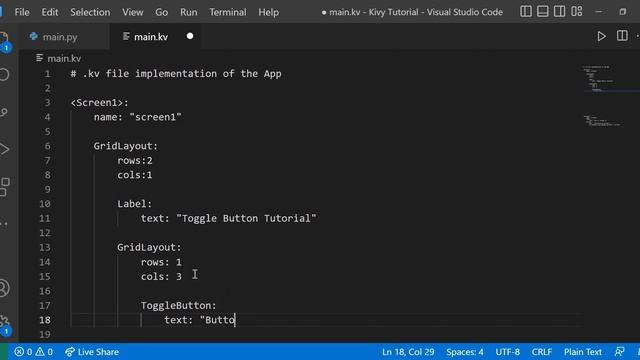Click the "Toggle Button Tutorial" text line
The width and height of the screenshot is (640, 360).
coord(229,218)
